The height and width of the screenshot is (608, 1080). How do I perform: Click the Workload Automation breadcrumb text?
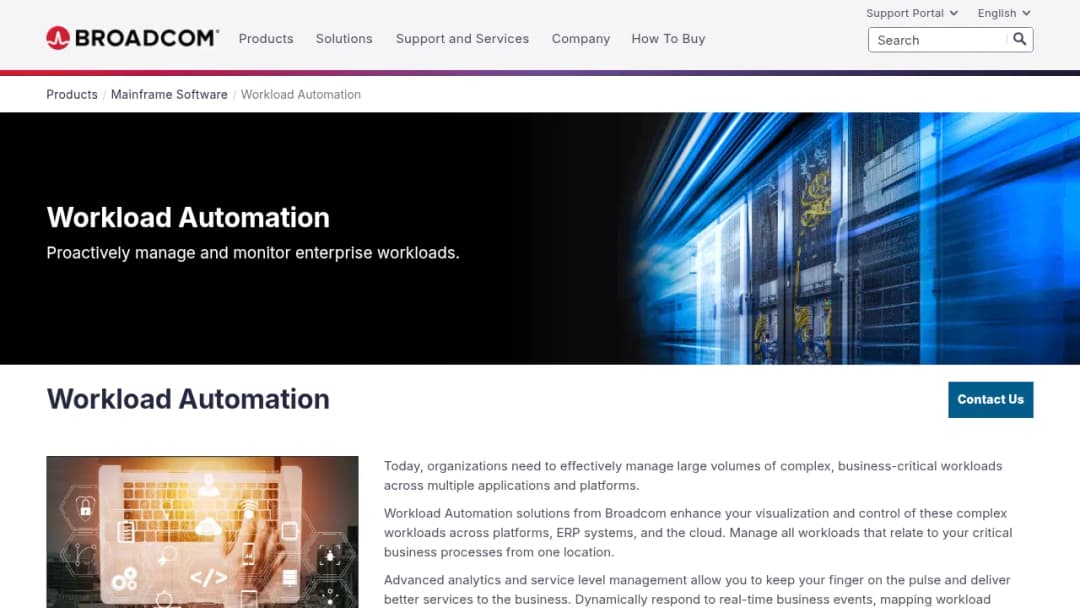[x=300, y=94]
